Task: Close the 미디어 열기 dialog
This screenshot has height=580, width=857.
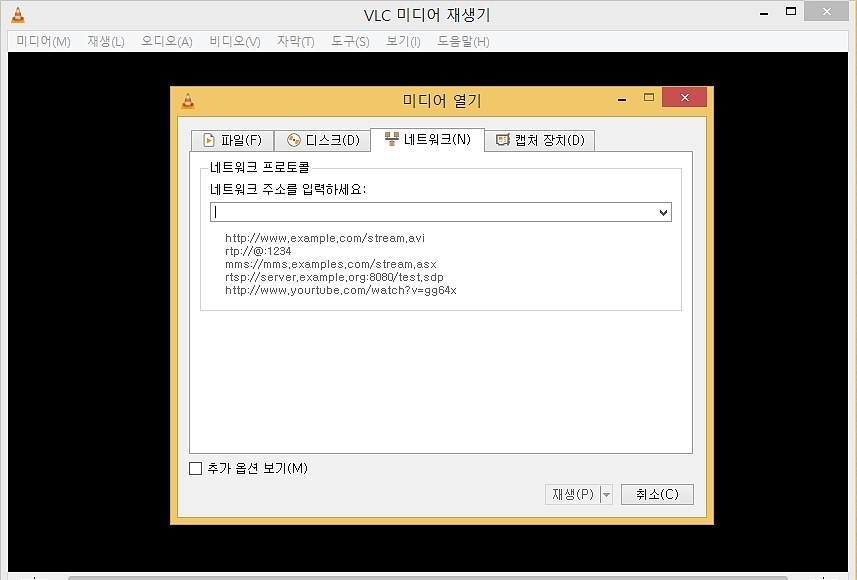Action: point(684,97)
